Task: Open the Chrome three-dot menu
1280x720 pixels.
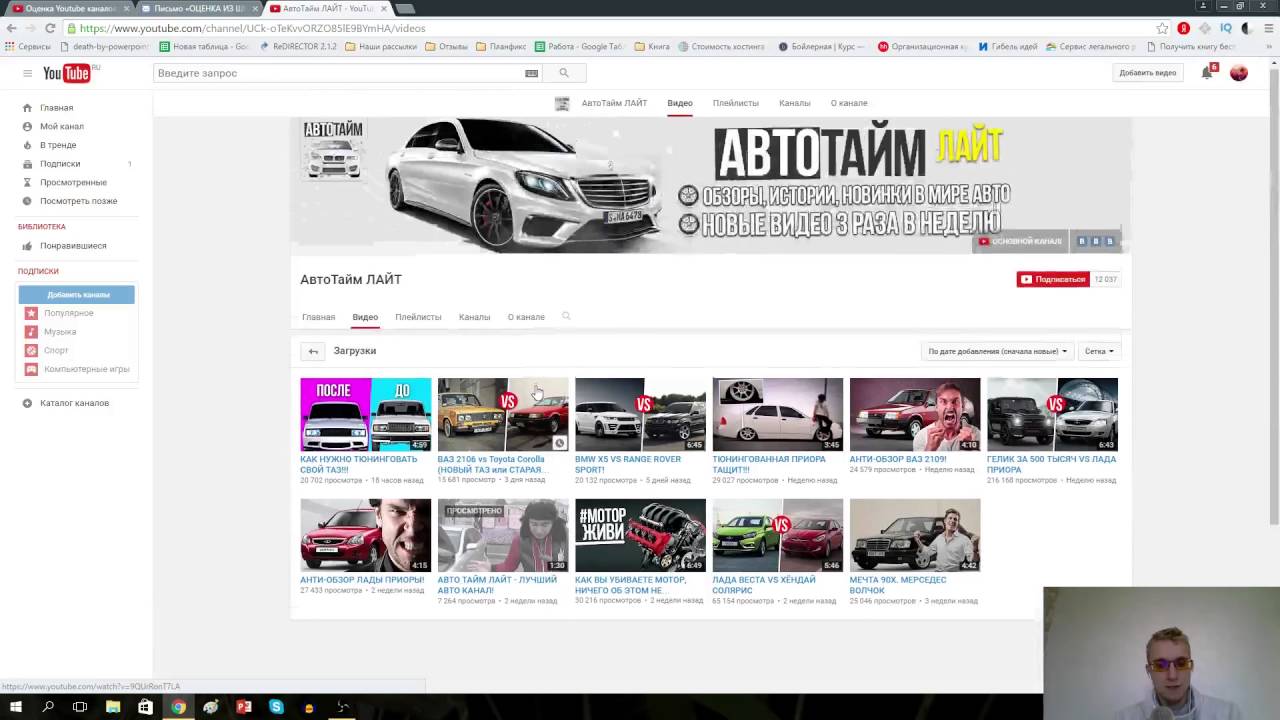Action: pyautogui.click(x=1269, y=28)
